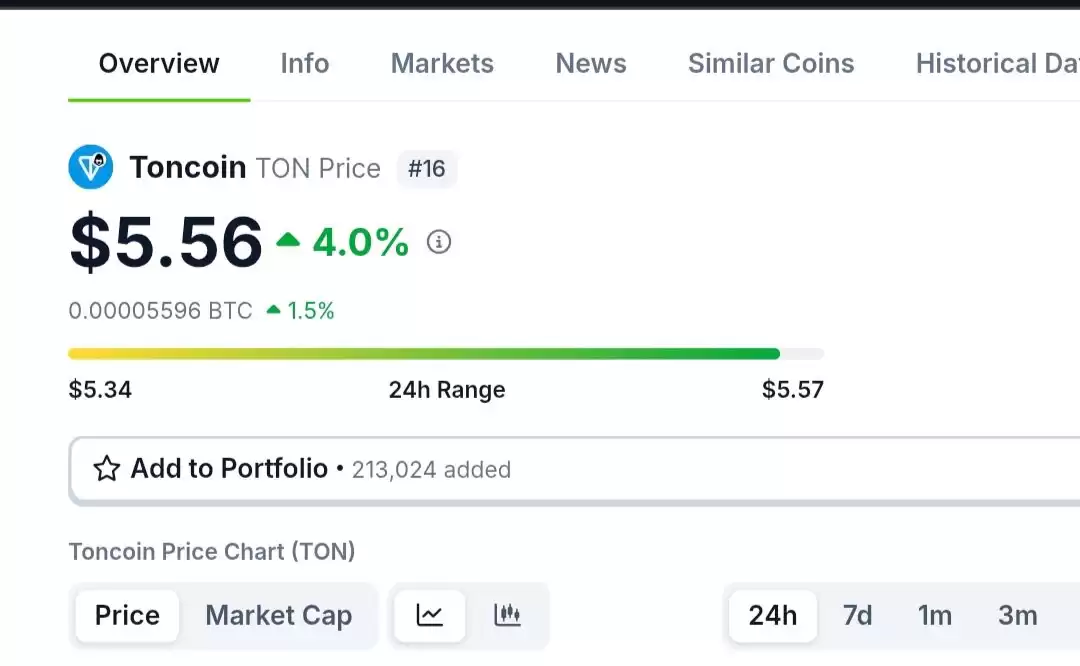
Task: Open the Info tab
Action: click(304, 63)
